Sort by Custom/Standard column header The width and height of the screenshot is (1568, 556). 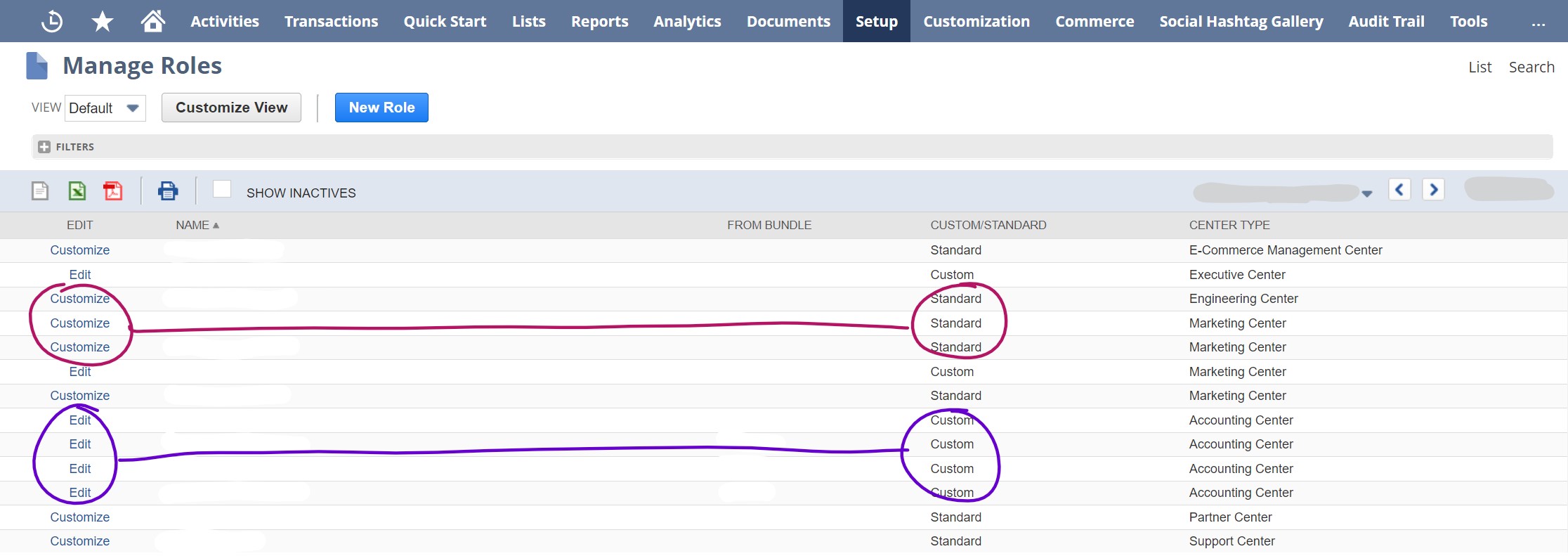tap(988, 225)
